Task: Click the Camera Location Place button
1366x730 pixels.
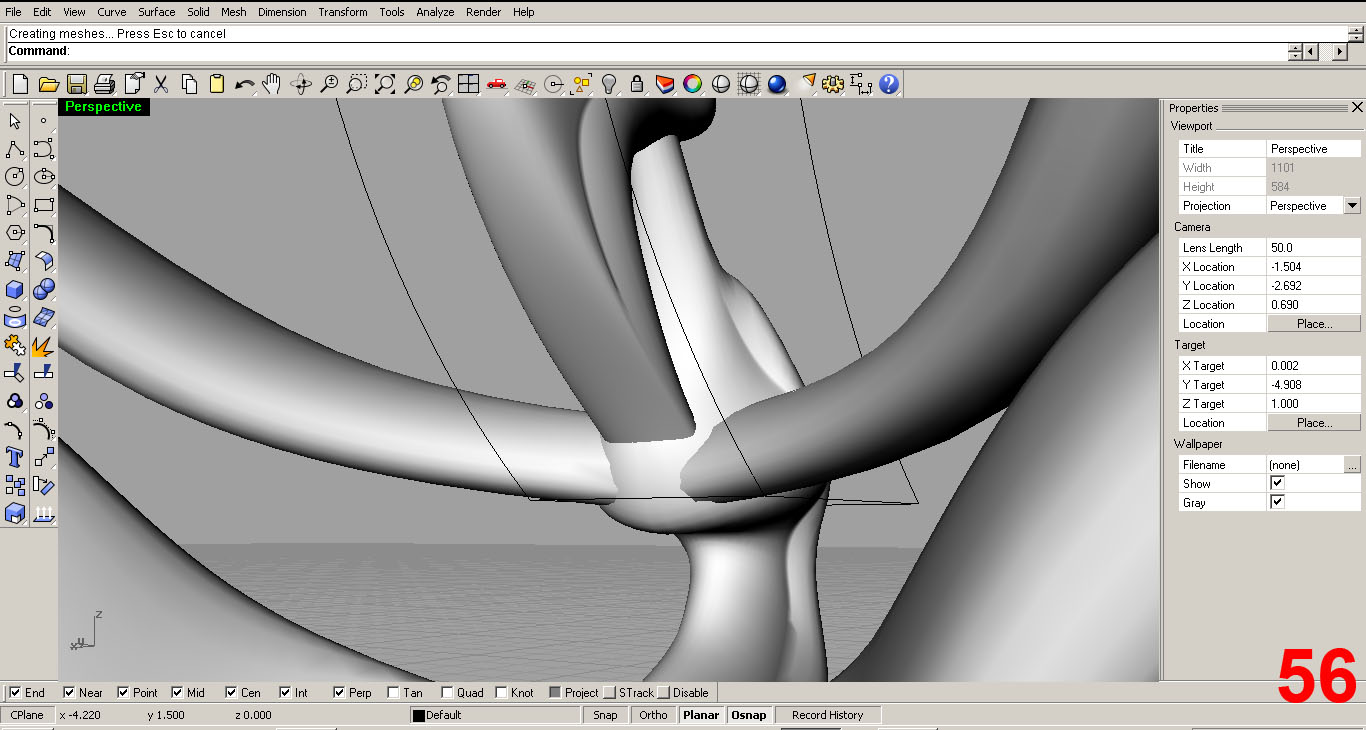Action: [x=1314, y=324]
